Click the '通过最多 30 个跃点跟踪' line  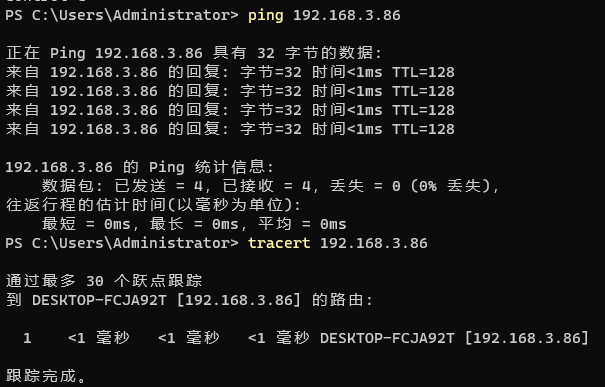click(x=104, y=281)
